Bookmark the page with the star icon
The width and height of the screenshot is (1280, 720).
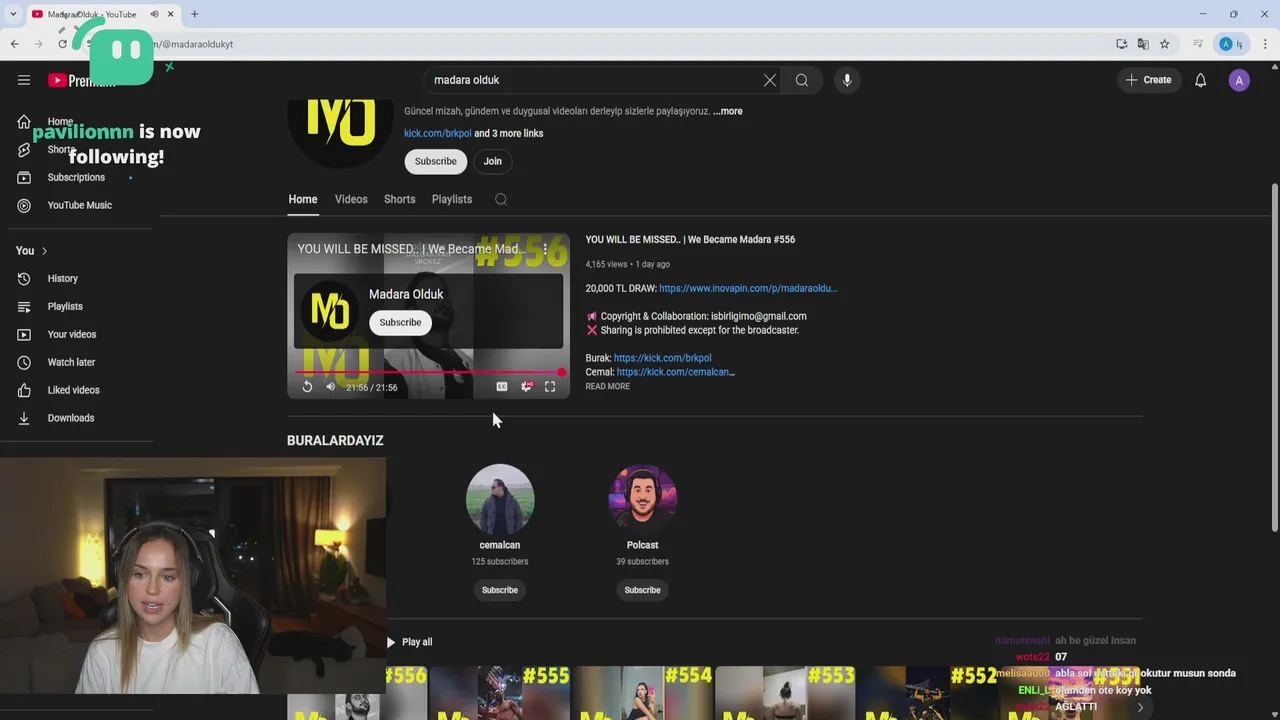click(1165, 44)
